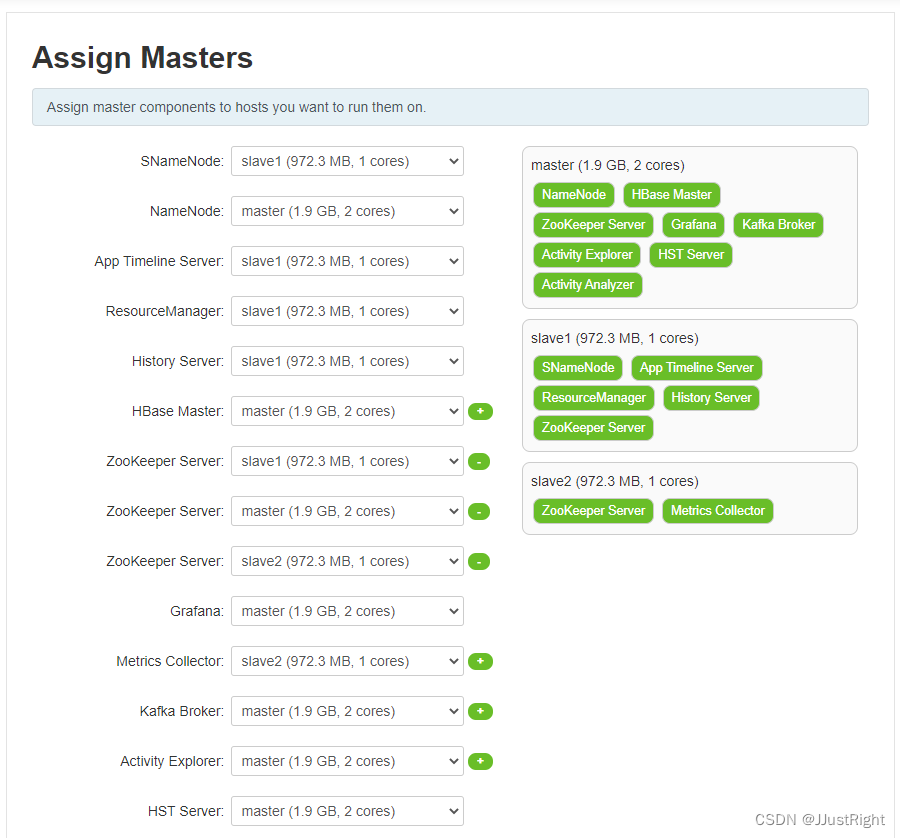Click the 'slave2 (972.3 MB, 1 cores)' panel heading

(615, 481)
